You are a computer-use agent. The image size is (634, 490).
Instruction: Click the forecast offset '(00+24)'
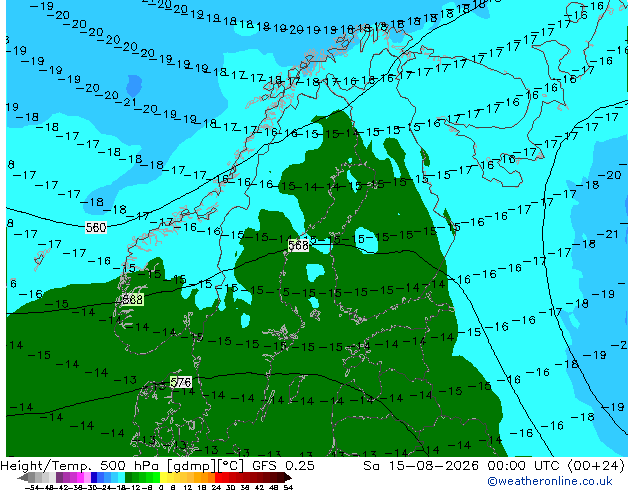coord(596,466)
